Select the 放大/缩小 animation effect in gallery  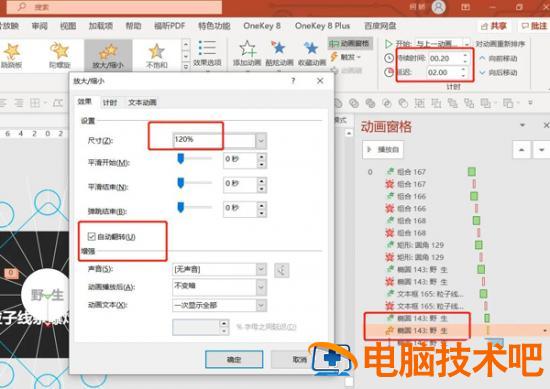click(x=108, y=55)
